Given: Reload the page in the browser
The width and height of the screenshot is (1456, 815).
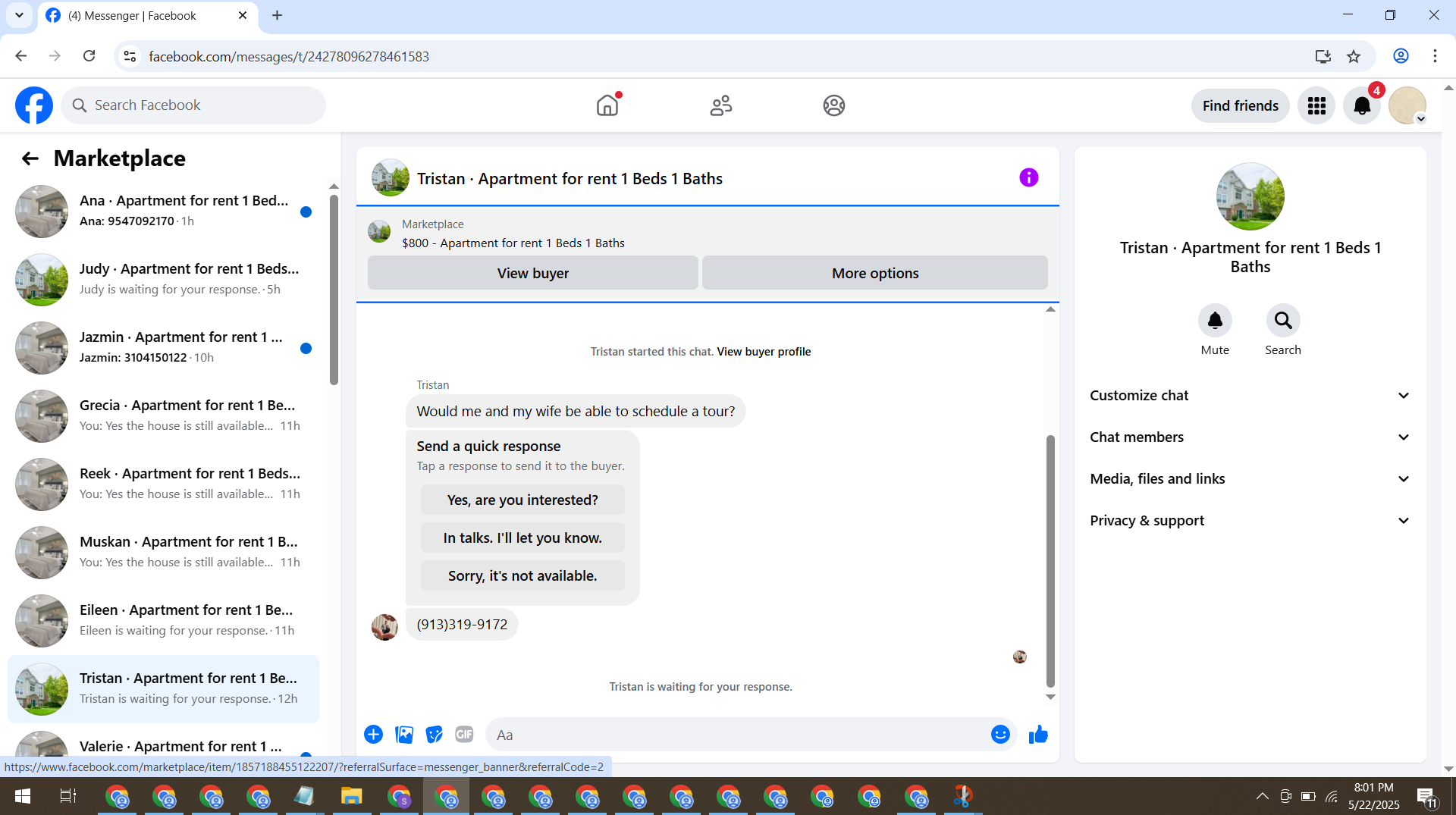Looking at the screenshot, I should click(x=89, y=56).
